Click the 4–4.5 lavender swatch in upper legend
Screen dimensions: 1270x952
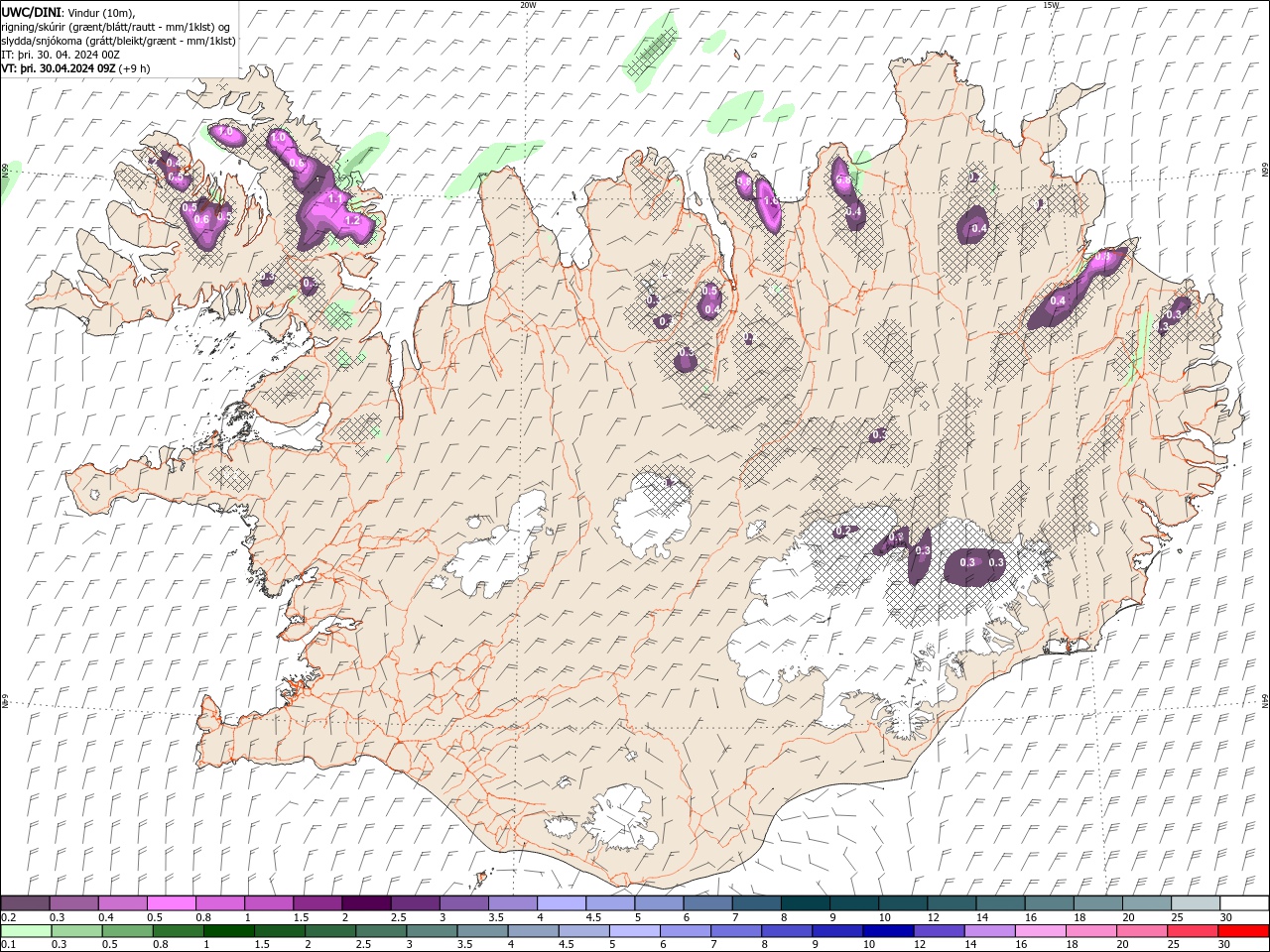click(561, 903)
